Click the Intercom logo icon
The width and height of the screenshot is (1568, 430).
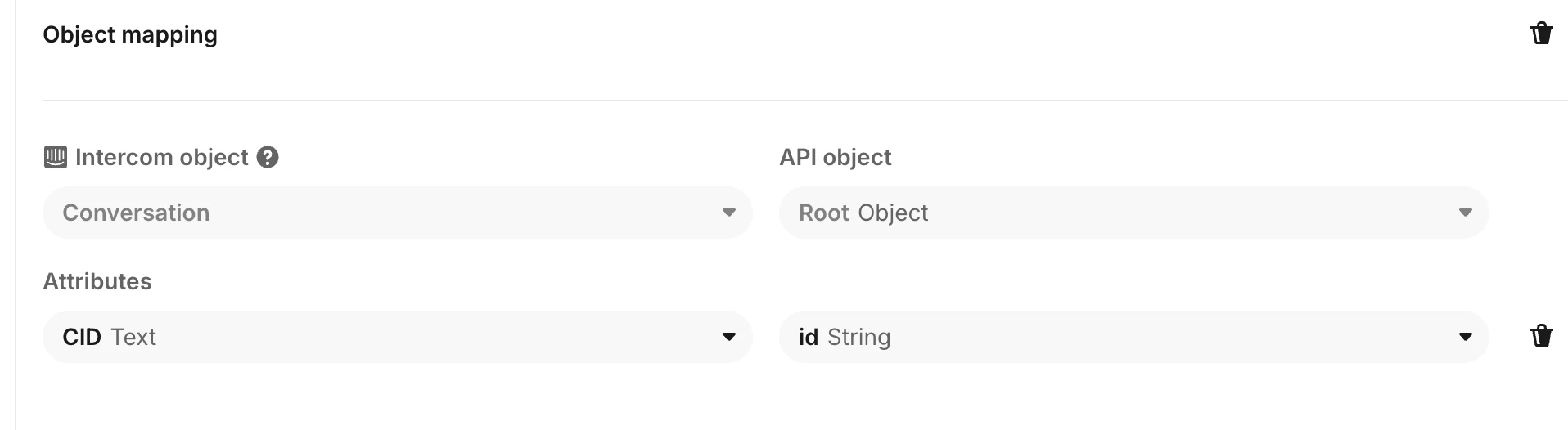(x=55, y=157)
